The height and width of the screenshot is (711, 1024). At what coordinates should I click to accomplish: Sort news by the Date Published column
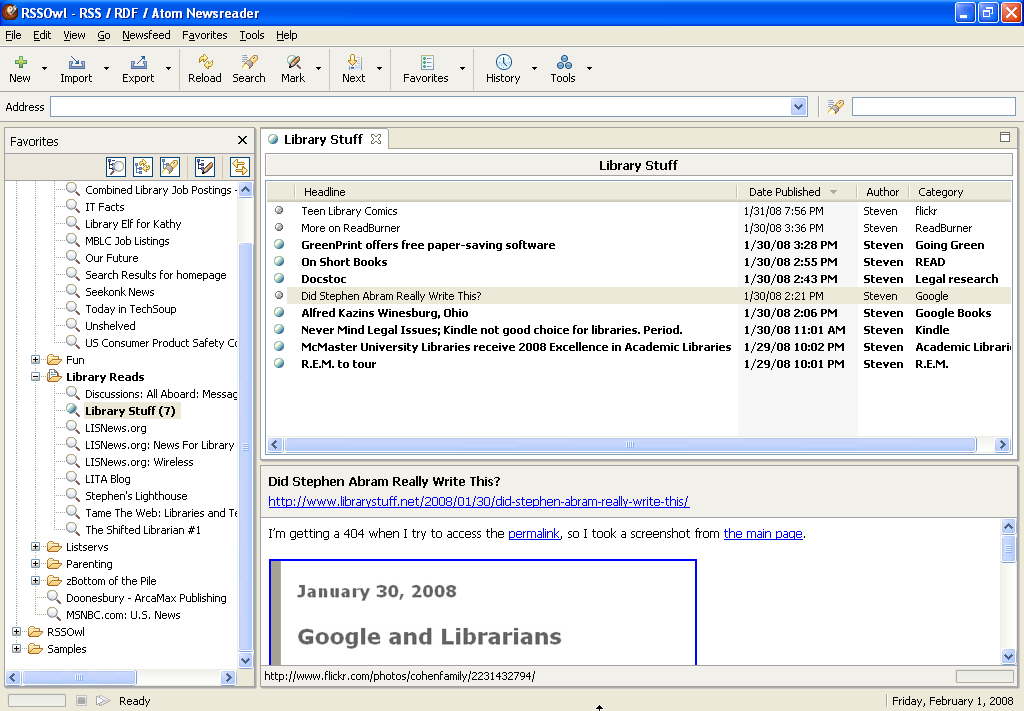coord(797,192)
